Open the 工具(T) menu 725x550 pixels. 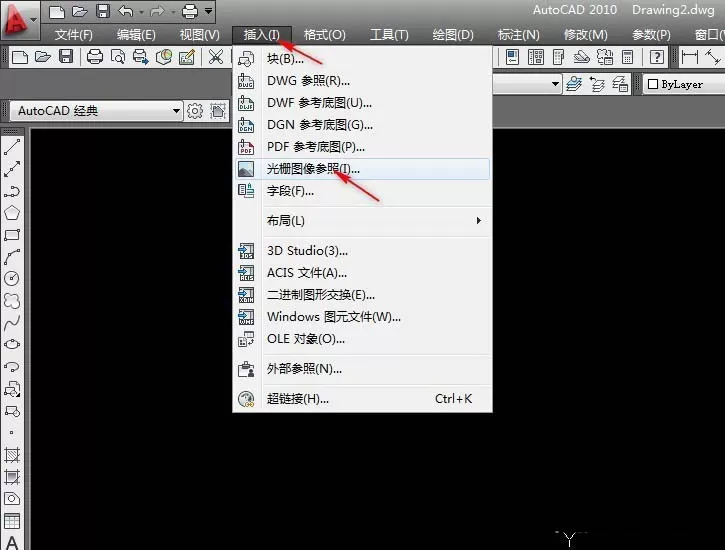tap(389, 35)
